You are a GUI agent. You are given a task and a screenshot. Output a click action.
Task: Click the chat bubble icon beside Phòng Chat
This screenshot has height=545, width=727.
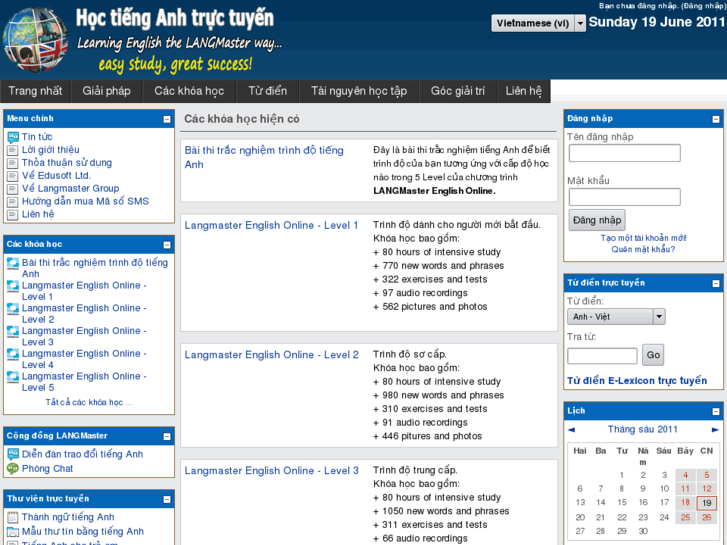pos(13,469)
